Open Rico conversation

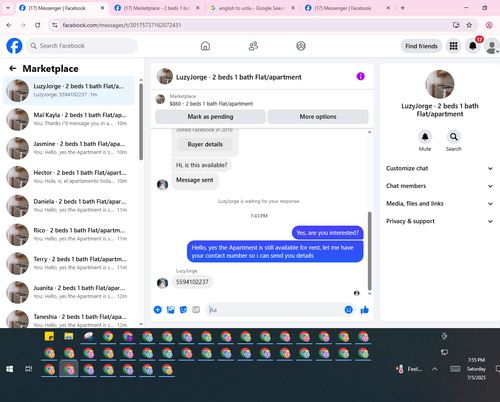click(69, 234)
